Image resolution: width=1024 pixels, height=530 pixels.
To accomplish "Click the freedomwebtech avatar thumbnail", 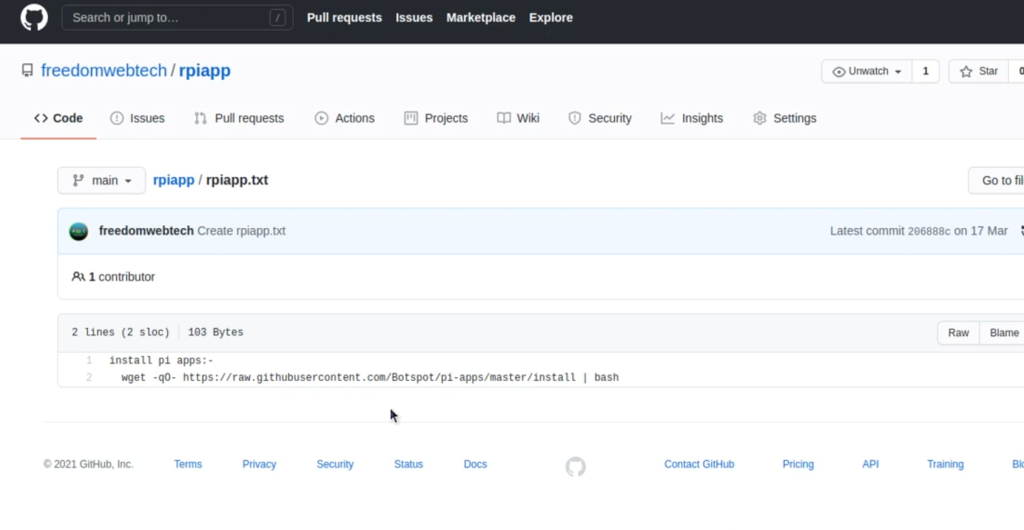I will pyautogui.click(x=78, y=231).
